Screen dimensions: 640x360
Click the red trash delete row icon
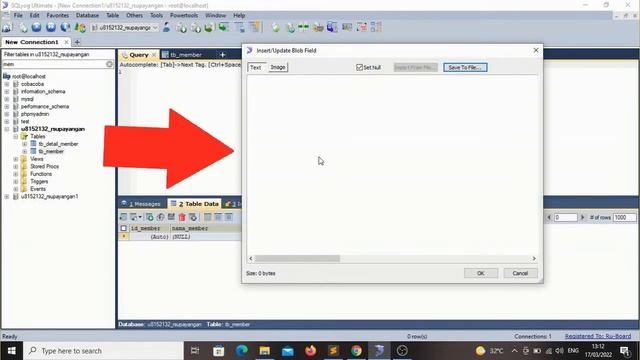(x=182, y=217)
